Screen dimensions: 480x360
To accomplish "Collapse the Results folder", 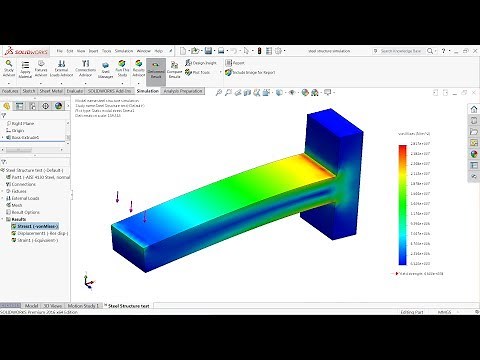I will (x=3, y=219).
